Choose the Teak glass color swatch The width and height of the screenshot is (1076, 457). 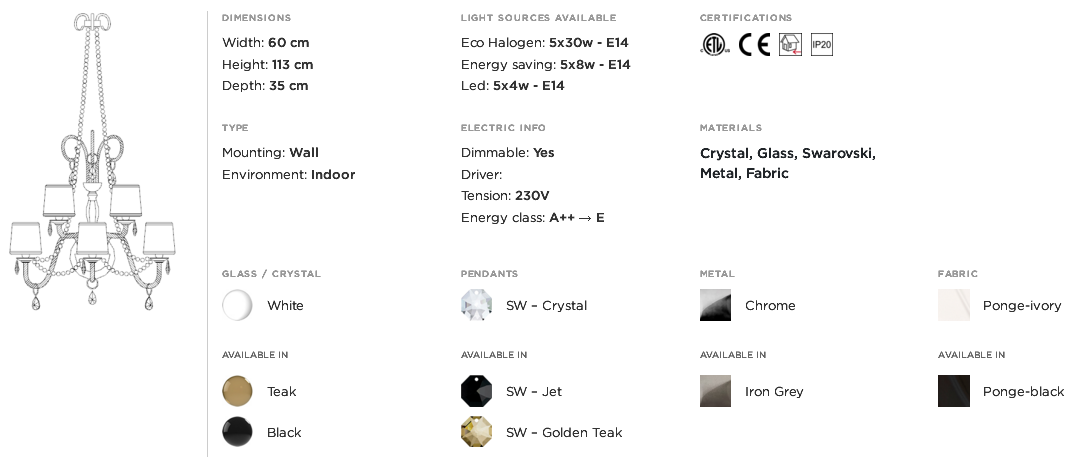[x=237, y=391]
